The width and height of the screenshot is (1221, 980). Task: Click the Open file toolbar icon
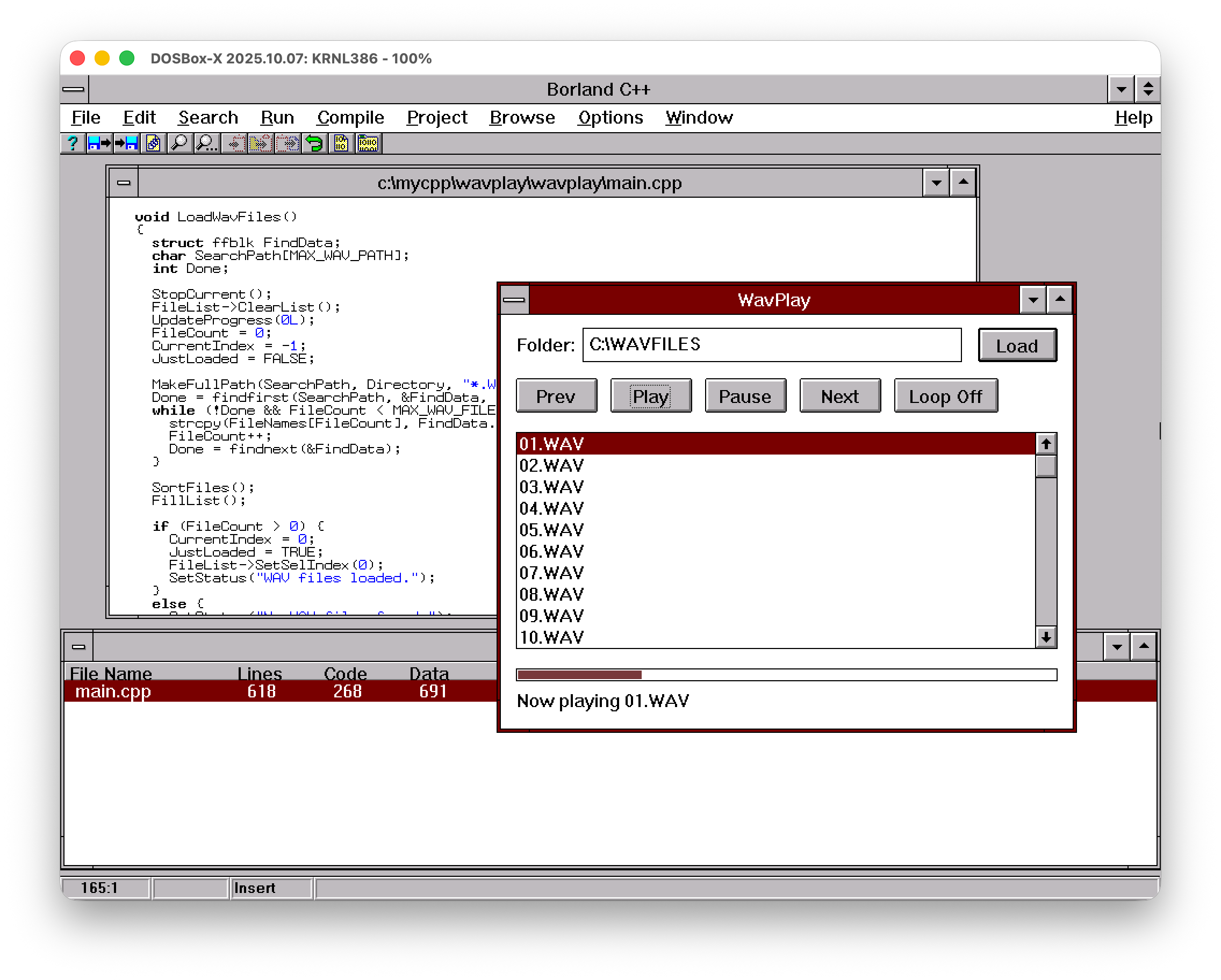pyautogui.click(x=99, y=144)
